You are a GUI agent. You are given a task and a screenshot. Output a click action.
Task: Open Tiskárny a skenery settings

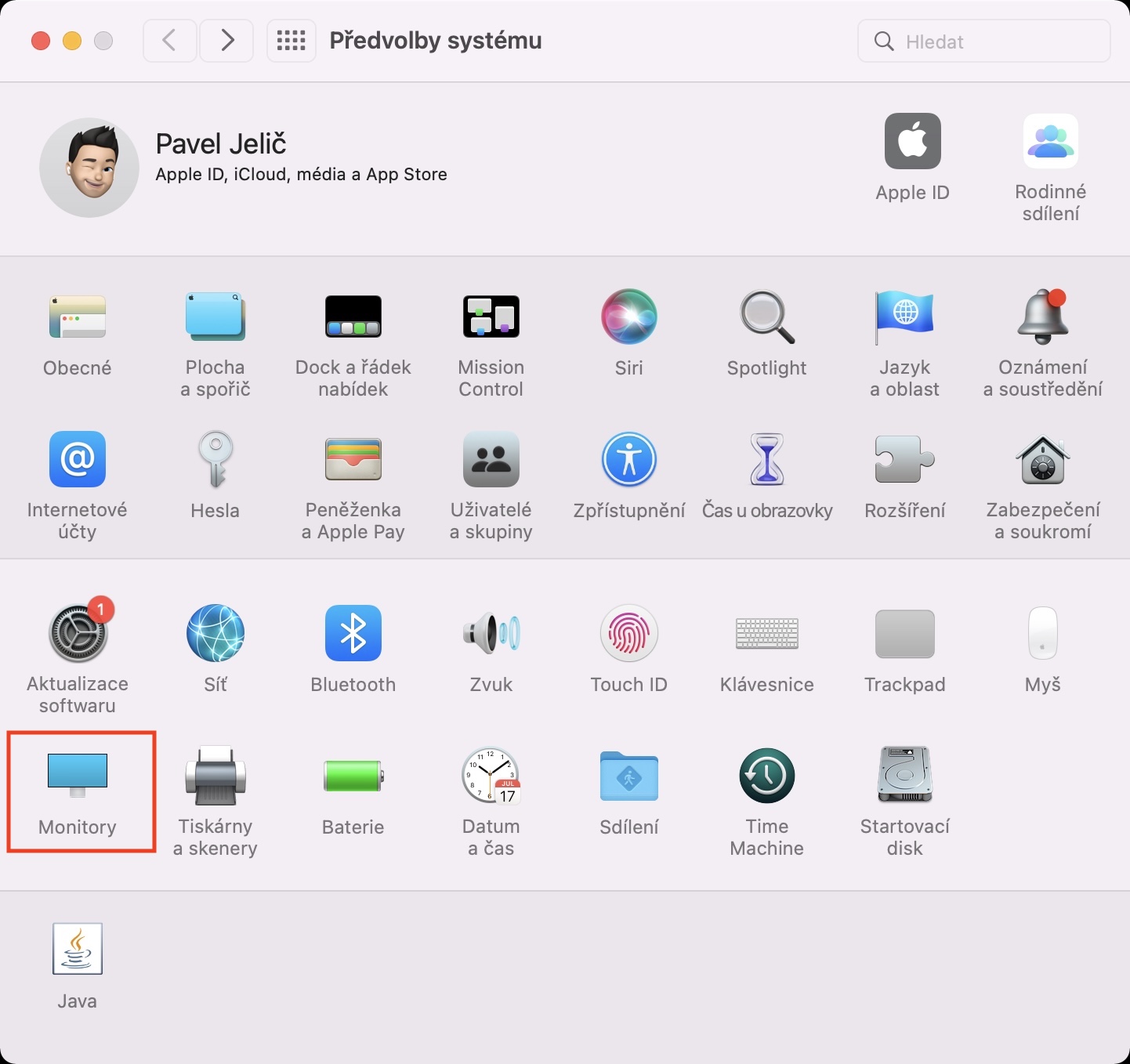point(215,776)
